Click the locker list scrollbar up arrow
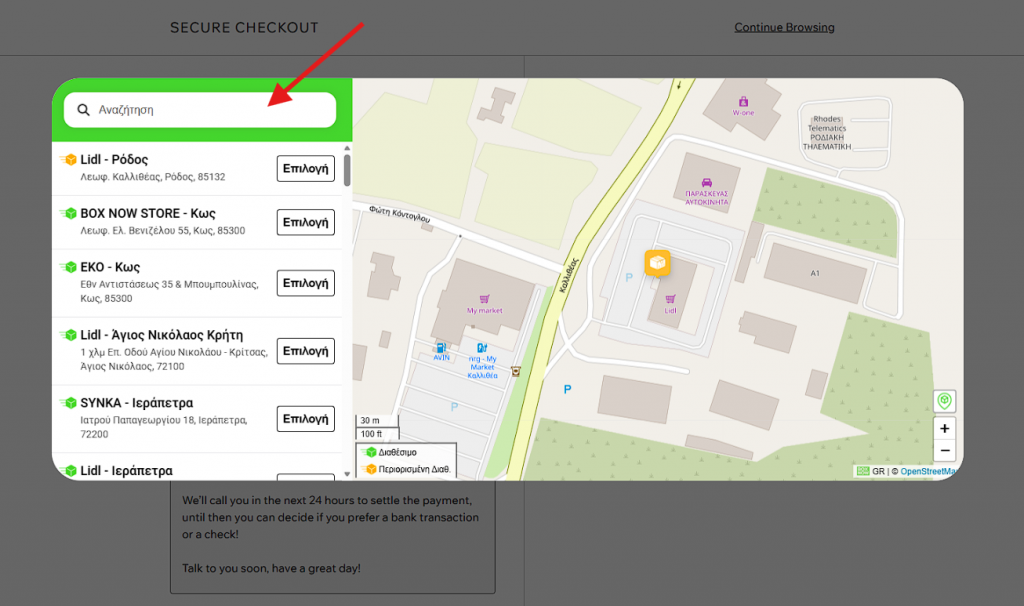The width and height of the screenshot is (1024, 606). (347, 148)
